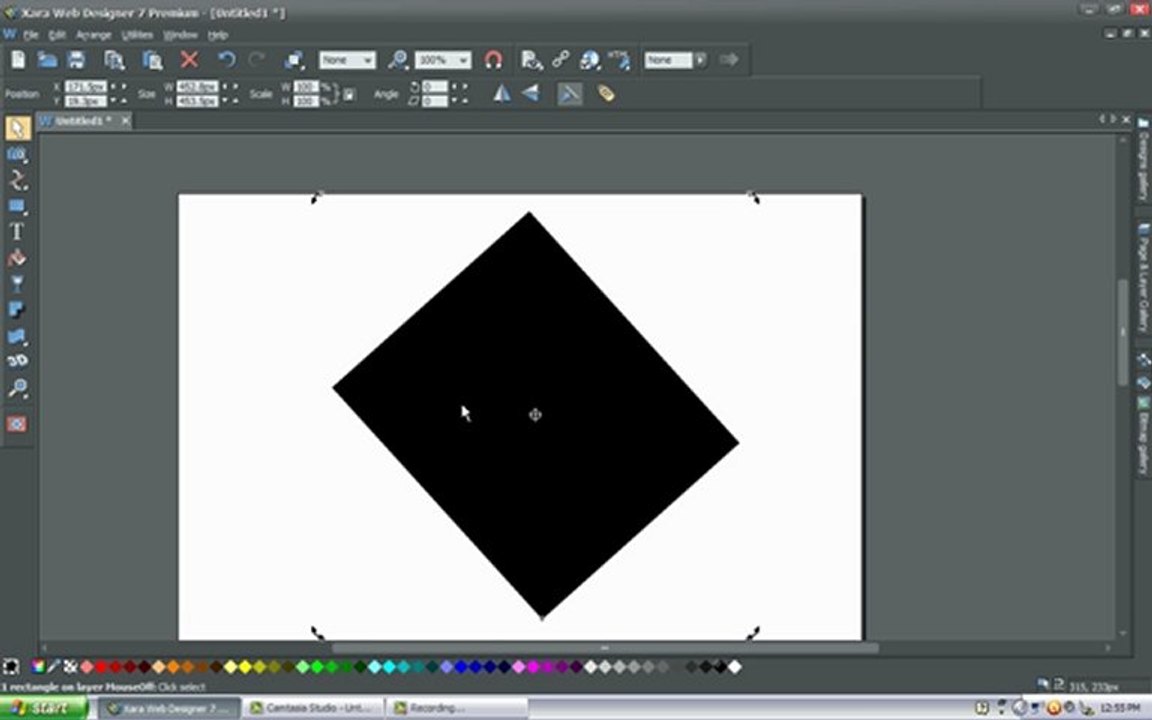Viewport: 1152px width, 720px height.
Task: Select the Rectangle tool
Action: pos(17,206)
